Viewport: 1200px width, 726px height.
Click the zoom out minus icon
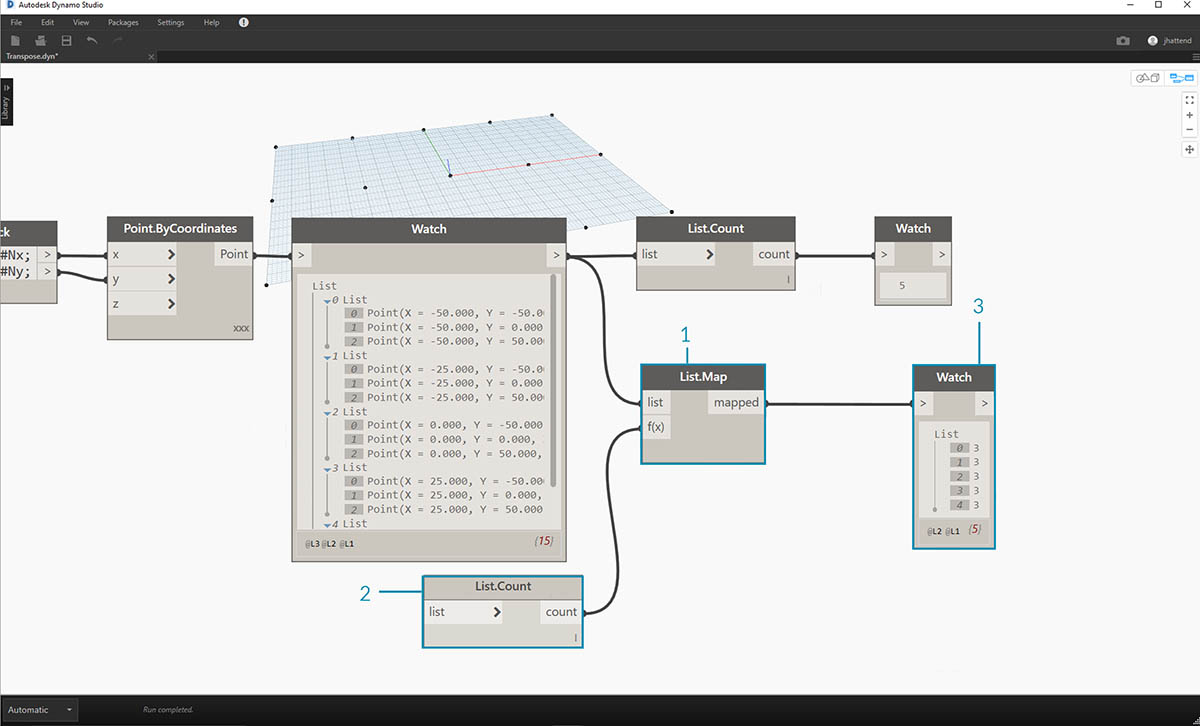(x=1190, y=130)
